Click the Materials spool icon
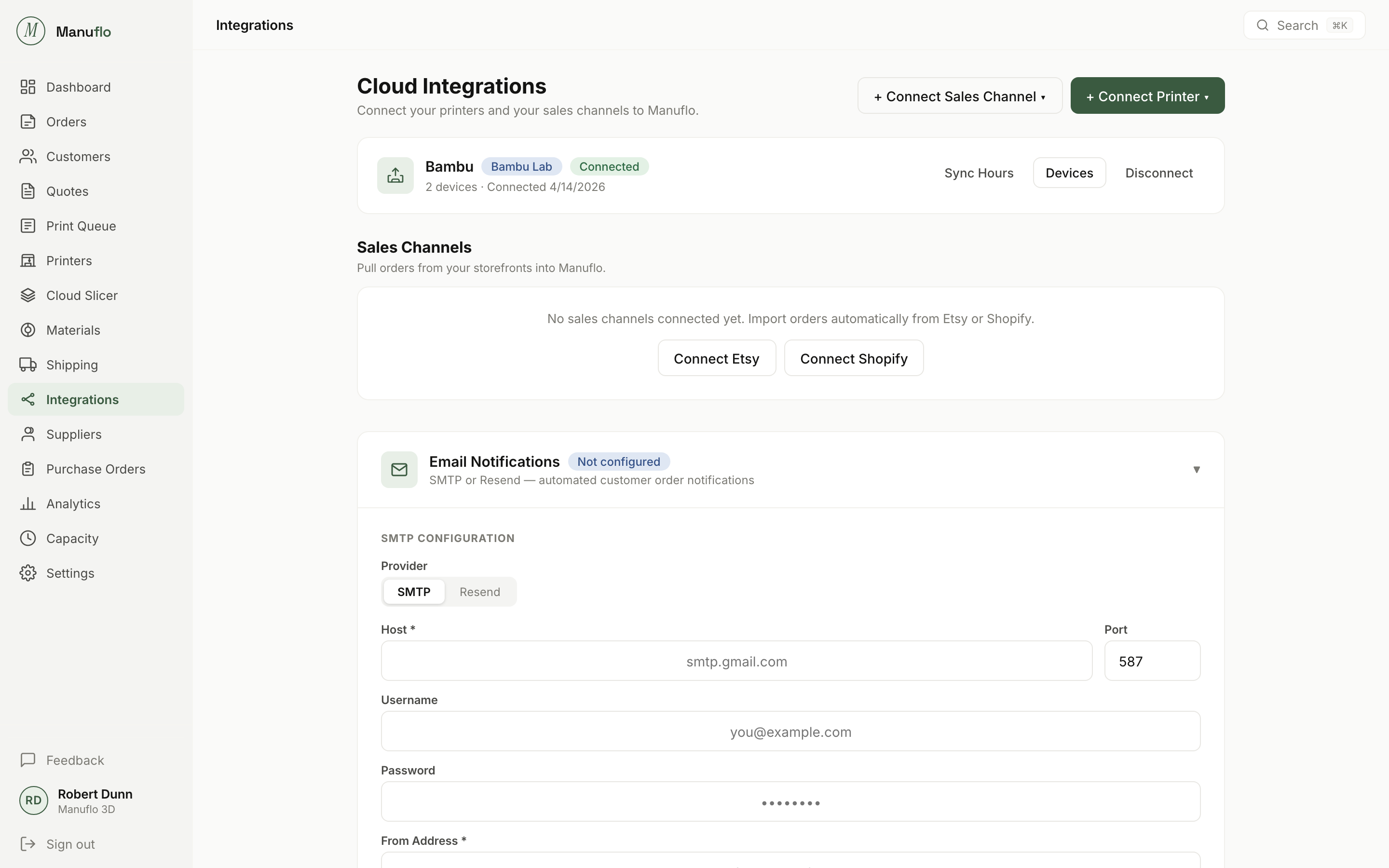This screenshot has width=1389, height=868. click(27, 330)
